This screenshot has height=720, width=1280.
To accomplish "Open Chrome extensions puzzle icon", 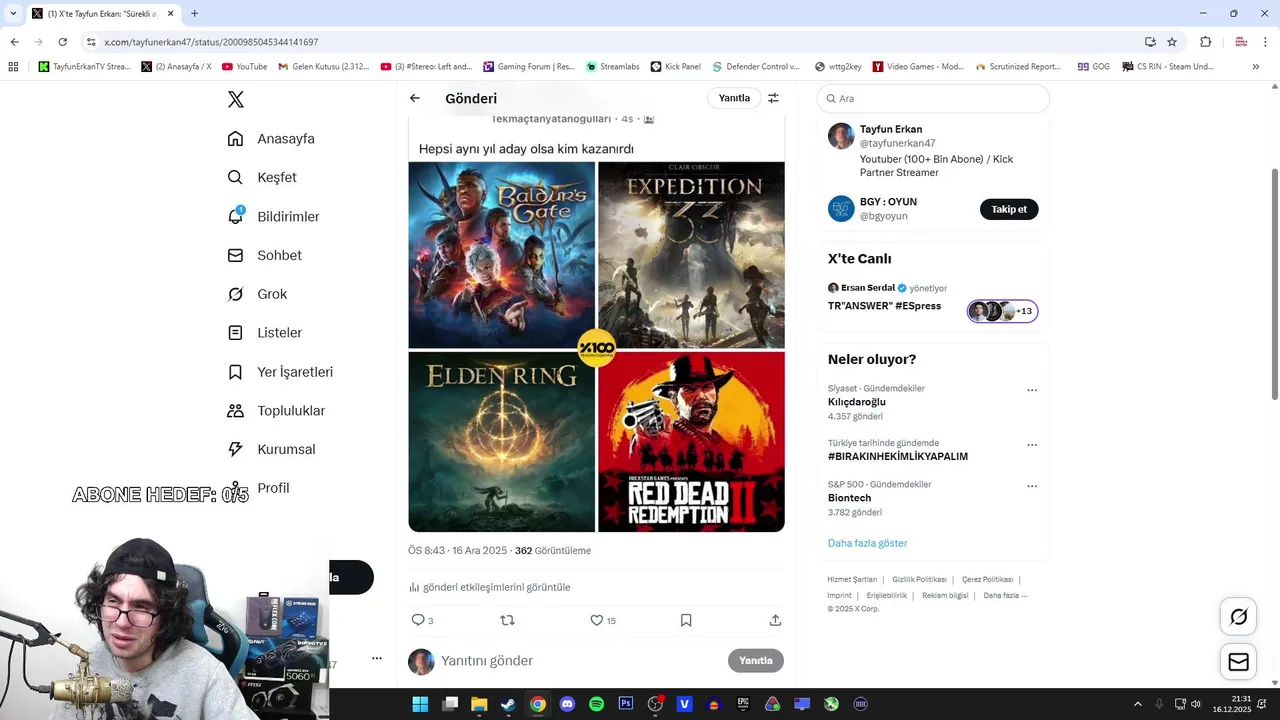I will coord(1205,42).
